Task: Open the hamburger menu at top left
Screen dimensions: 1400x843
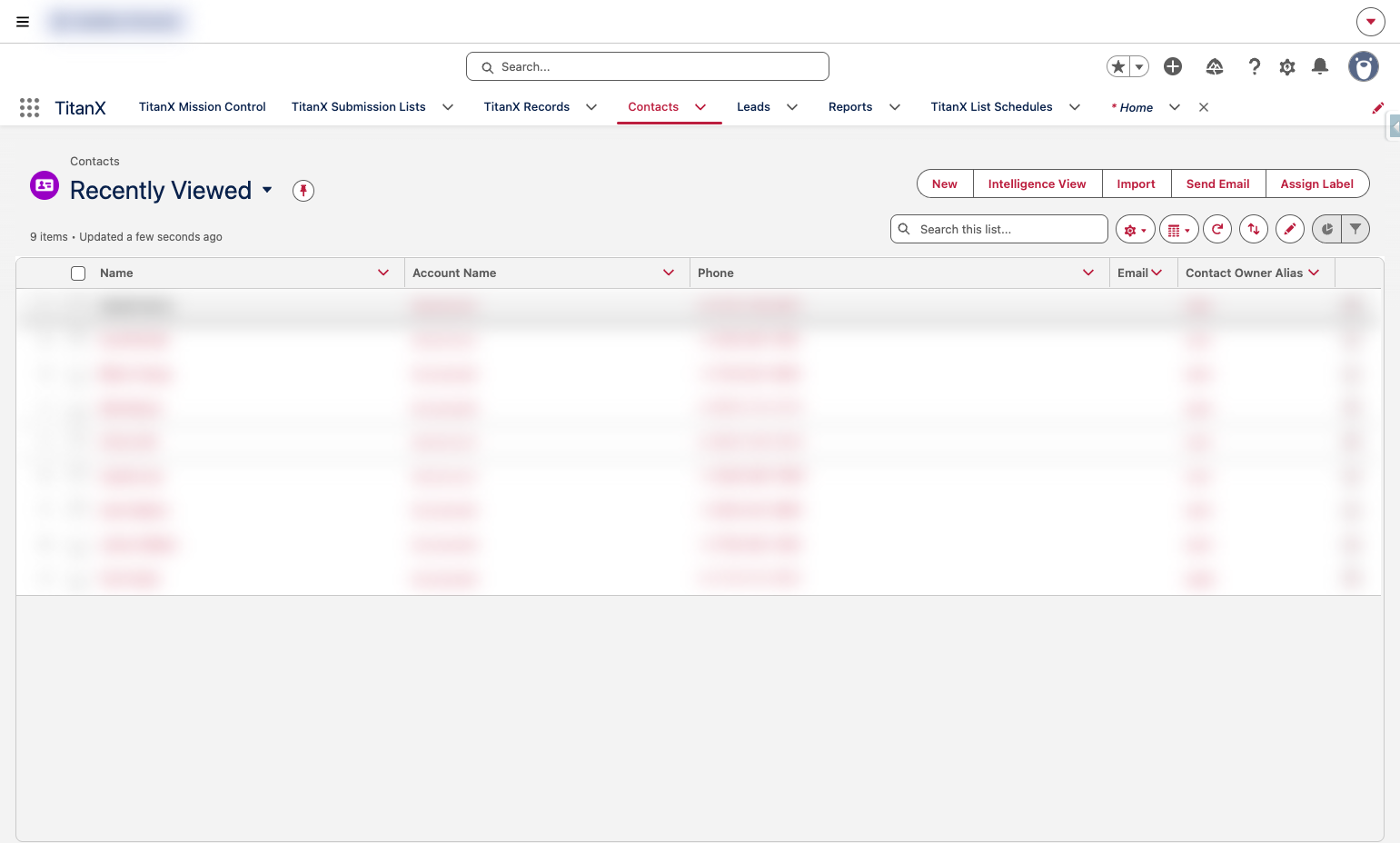Action: pyautogui.click(x=23, y=22)
